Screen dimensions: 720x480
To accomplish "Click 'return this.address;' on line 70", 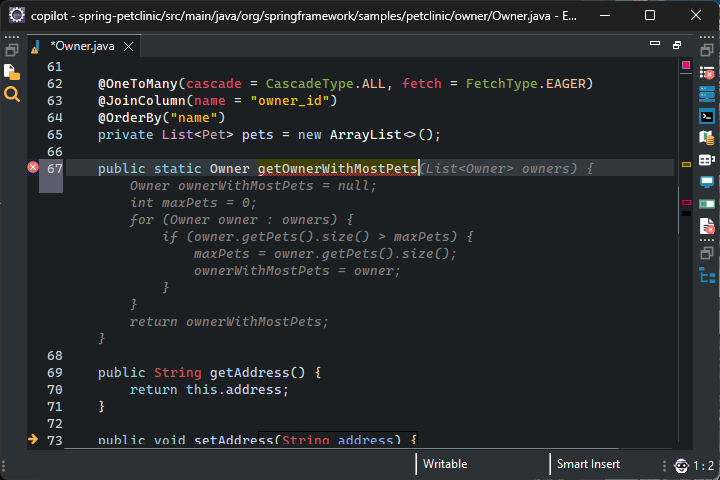I will tap(209, 390).
